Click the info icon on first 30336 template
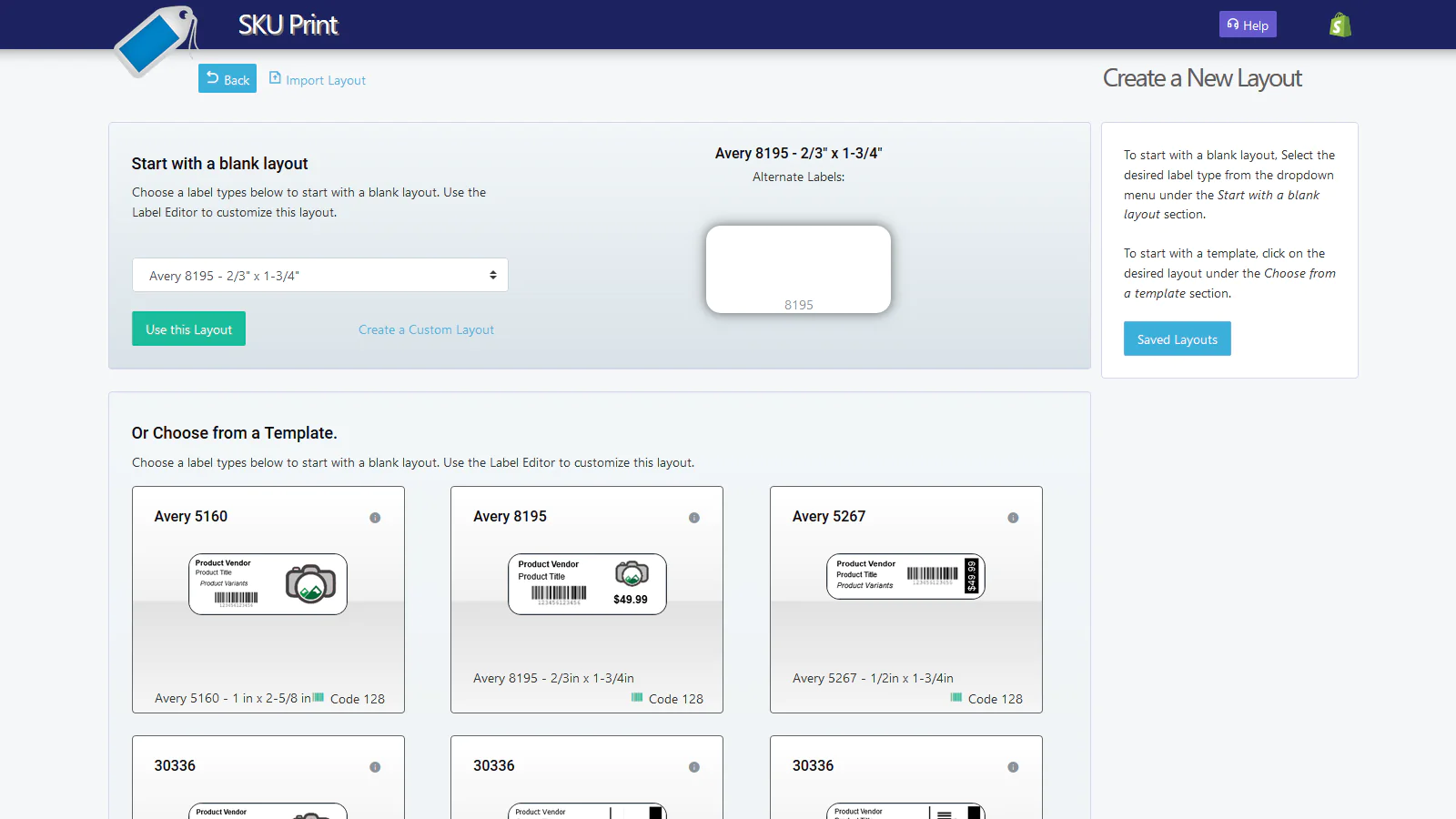Screen dimensions: 1456x819 click(375, 767)
